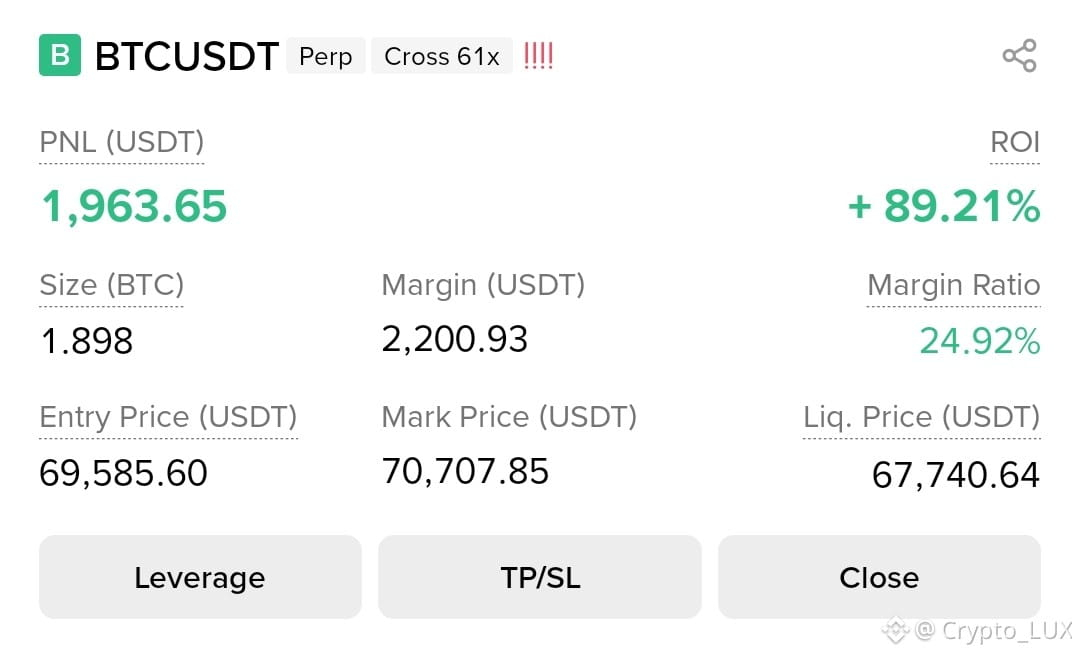Tap the PNL (USDT) label for details
The height and width of the screenshot is (655, 1080).
pyautogui.click(x=122, y=143)
